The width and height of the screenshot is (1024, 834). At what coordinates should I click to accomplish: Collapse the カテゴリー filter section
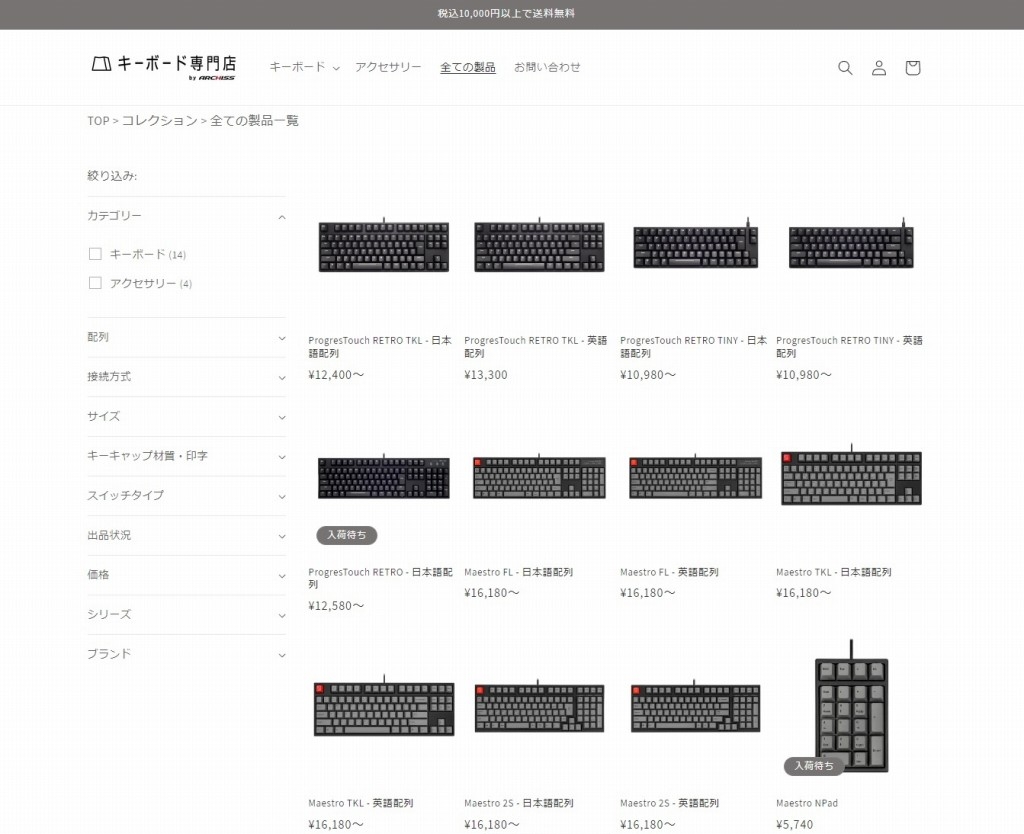coord(280,216)
